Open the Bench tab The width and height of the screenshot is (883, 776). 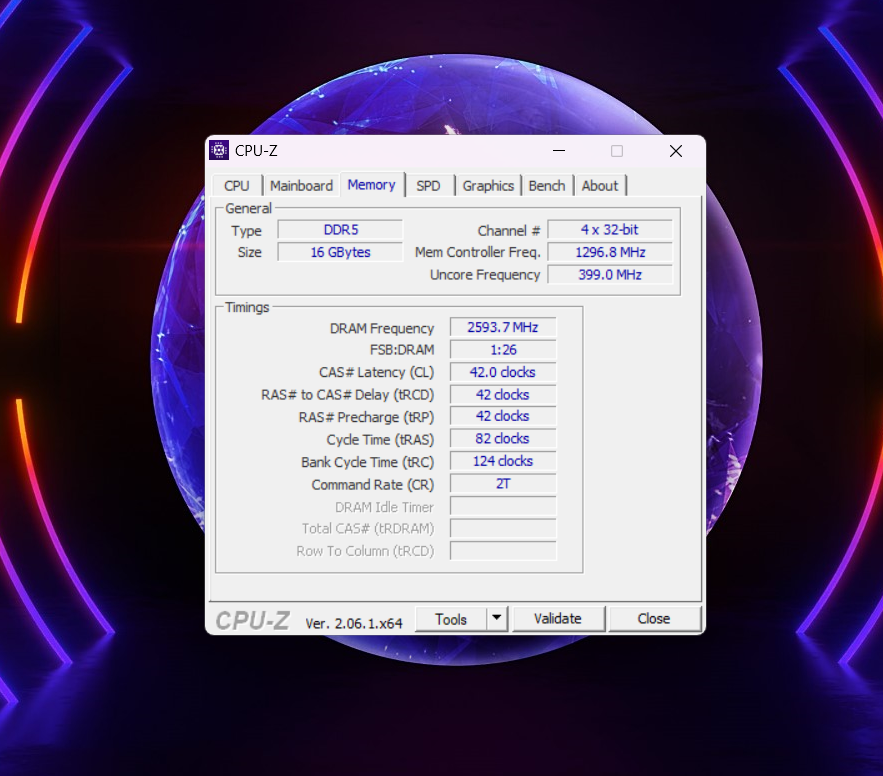tap(547, 186)
